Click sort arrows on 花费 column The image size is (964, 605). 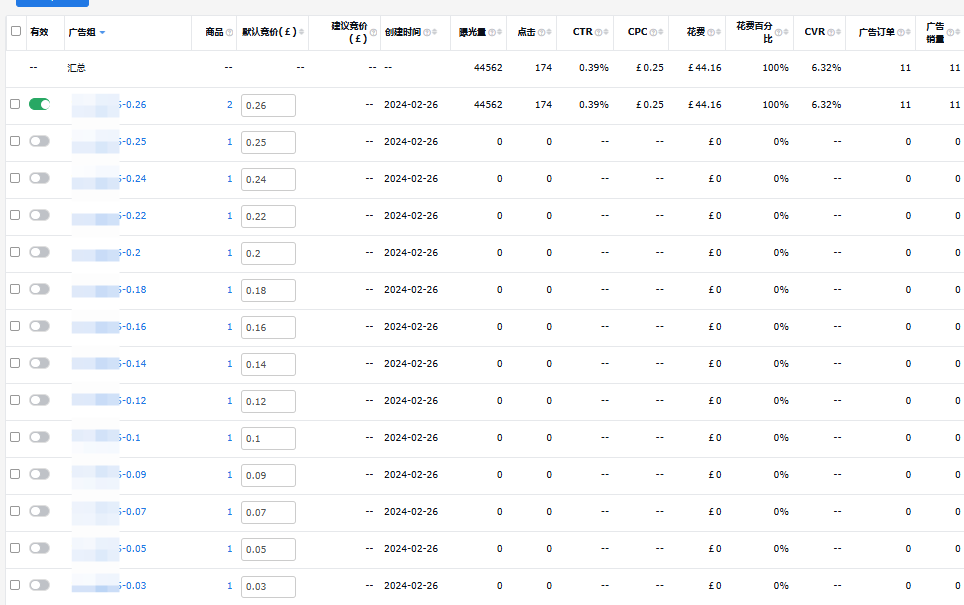tap(719, 32)
